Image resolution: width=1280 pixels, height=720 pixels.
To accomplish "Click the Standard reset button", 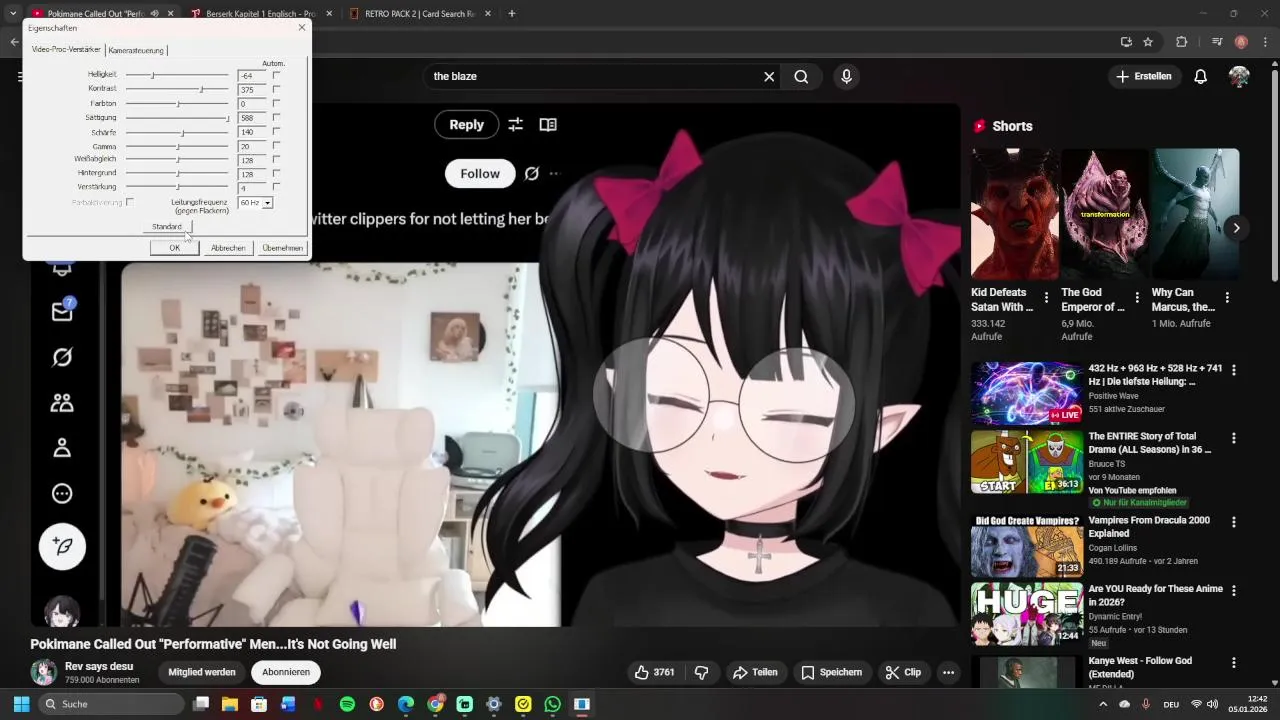I will coord(167,227).
